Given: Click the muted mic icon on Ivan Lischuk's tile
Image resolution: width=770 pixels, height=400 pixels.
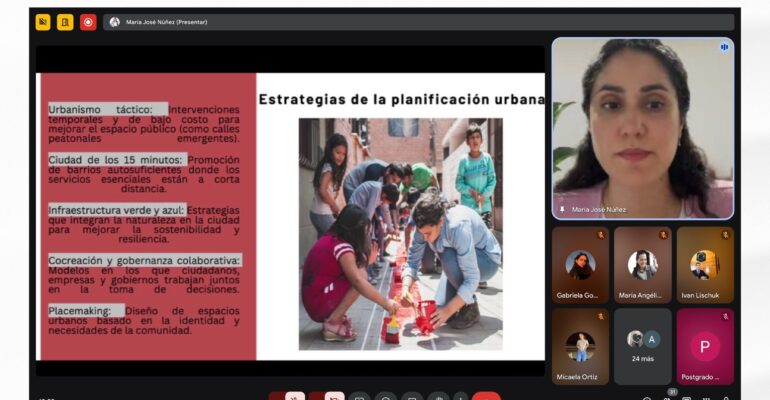Looking at the screenshot, I should (x=725, y=235).
